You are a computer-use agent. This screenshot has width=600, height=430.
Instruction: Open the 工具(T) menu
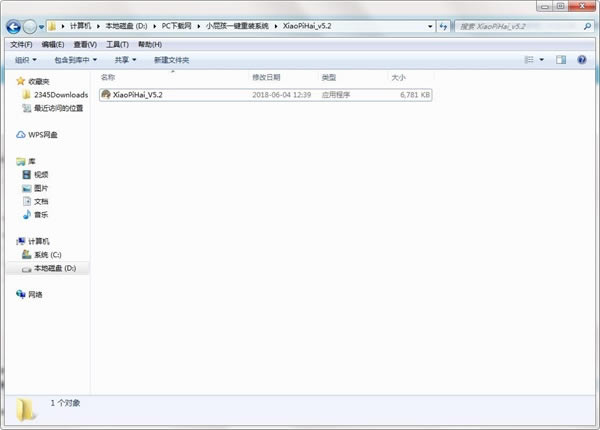point(117,45)
